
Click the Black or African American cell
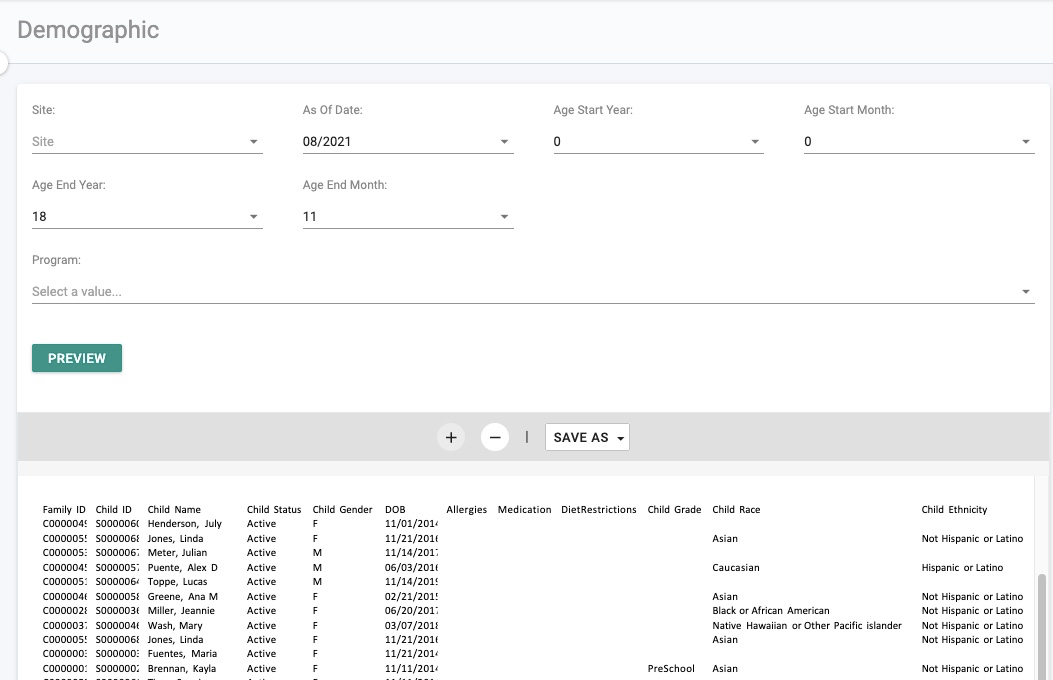[771, 610]
